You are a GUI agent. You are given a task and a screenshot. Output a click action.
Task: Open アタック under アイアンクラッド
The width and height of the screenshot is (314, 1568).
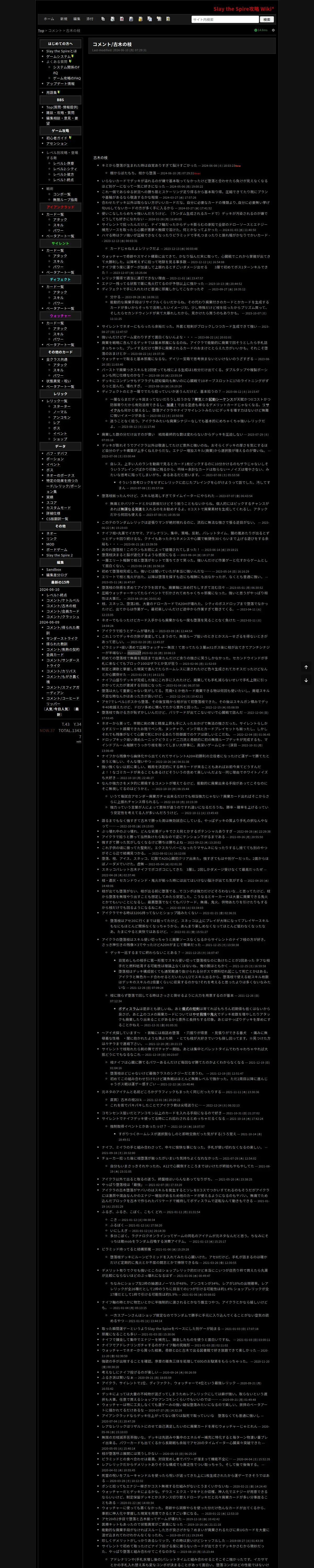click(x=60, y=220)
